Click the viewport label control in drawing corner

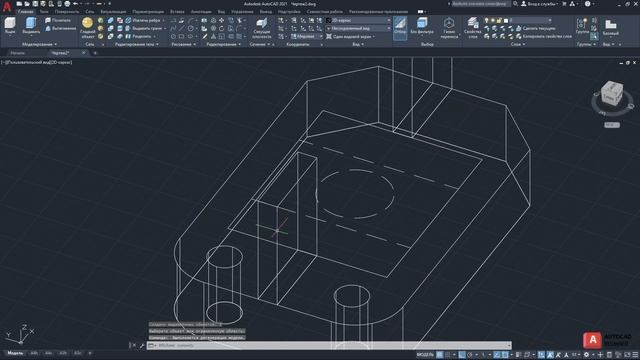[x=36, y=62]
